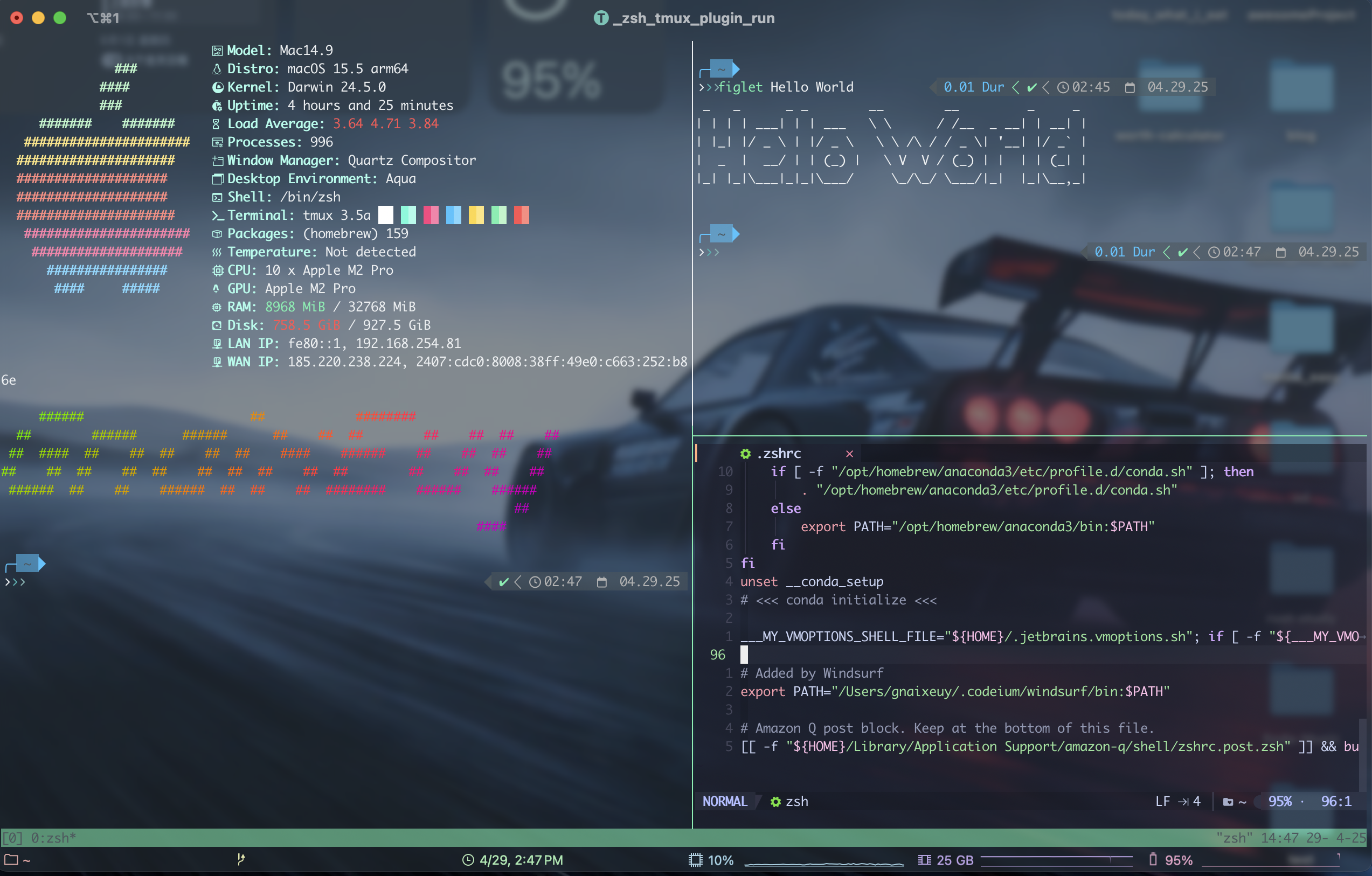Screen dimensions: 1372x876
Task: Click the yellow swatch in neofetch palette
Action: pyautogui.click(x=476, y=215)
